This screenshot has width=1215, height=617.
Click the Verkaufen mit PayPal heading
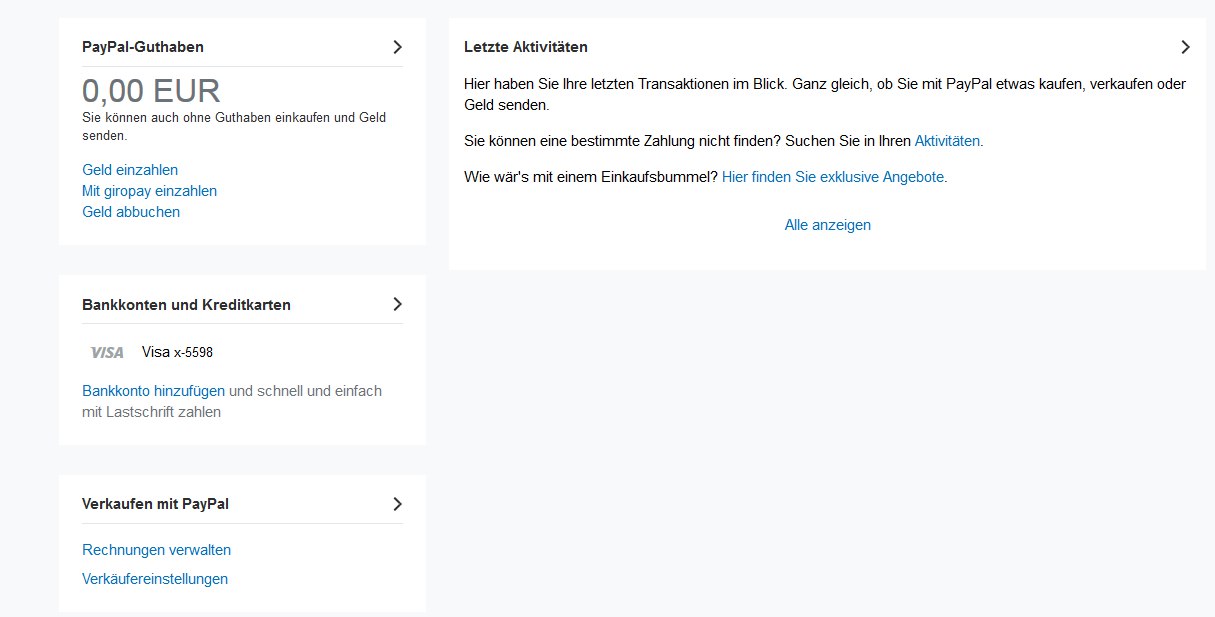(155, 504)
